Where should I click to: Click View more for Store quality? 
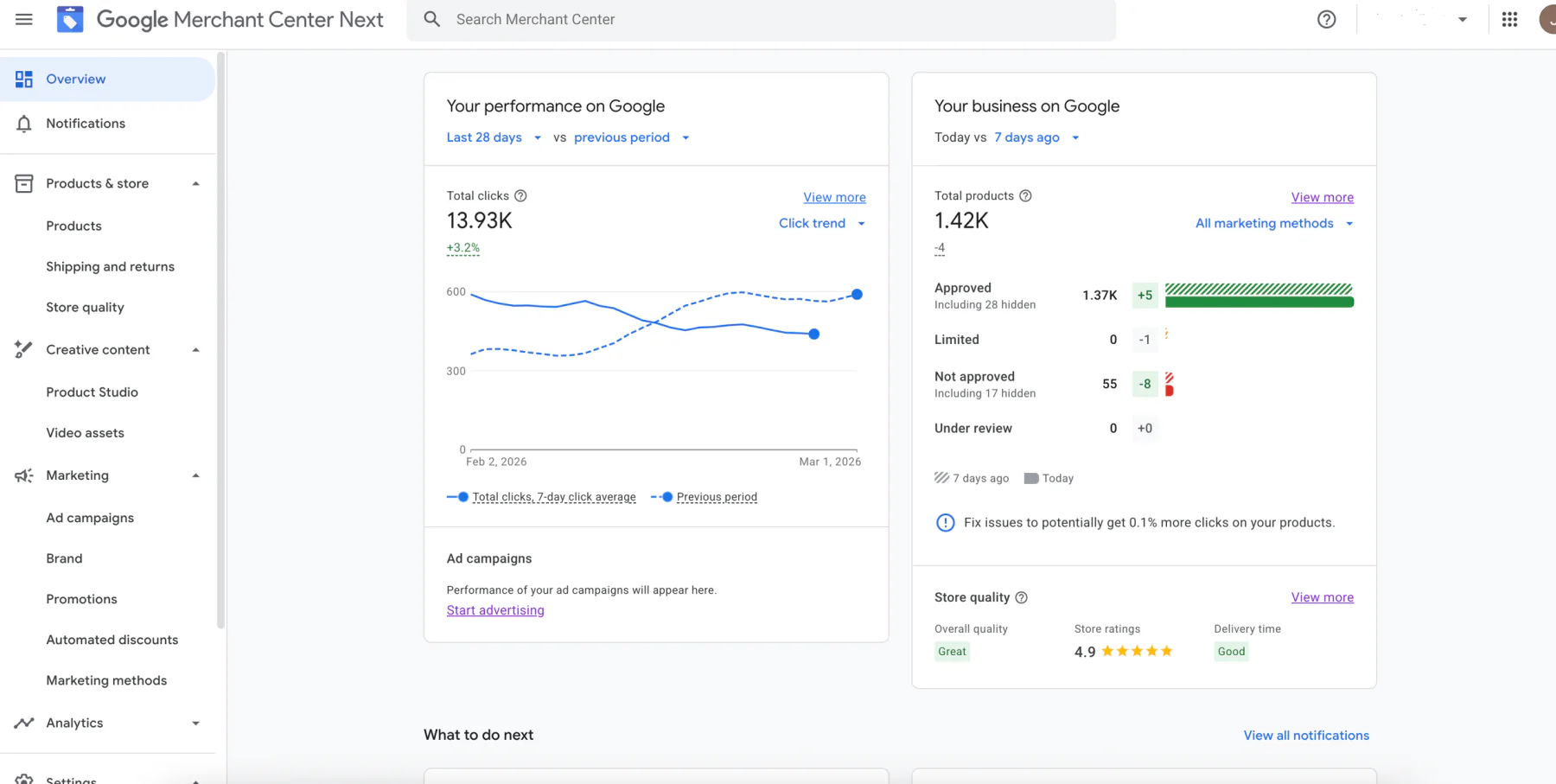tap(1322, 597)
